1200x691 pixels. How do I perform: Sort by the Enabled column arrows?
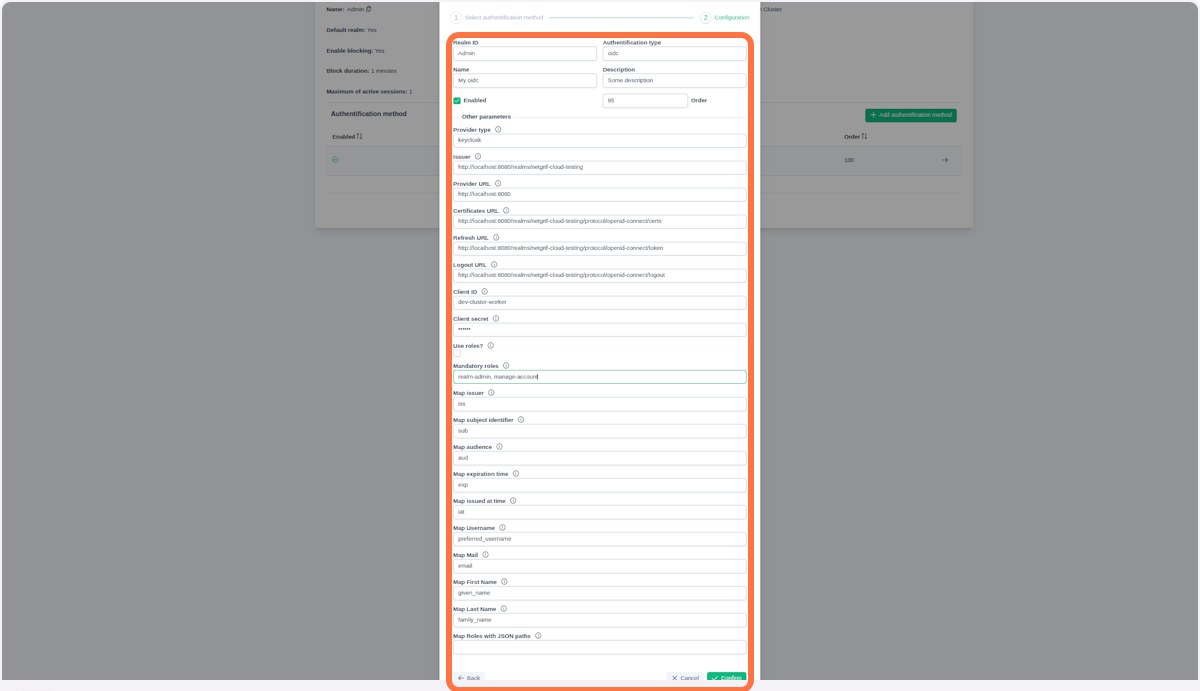click(x=359, y=136)
